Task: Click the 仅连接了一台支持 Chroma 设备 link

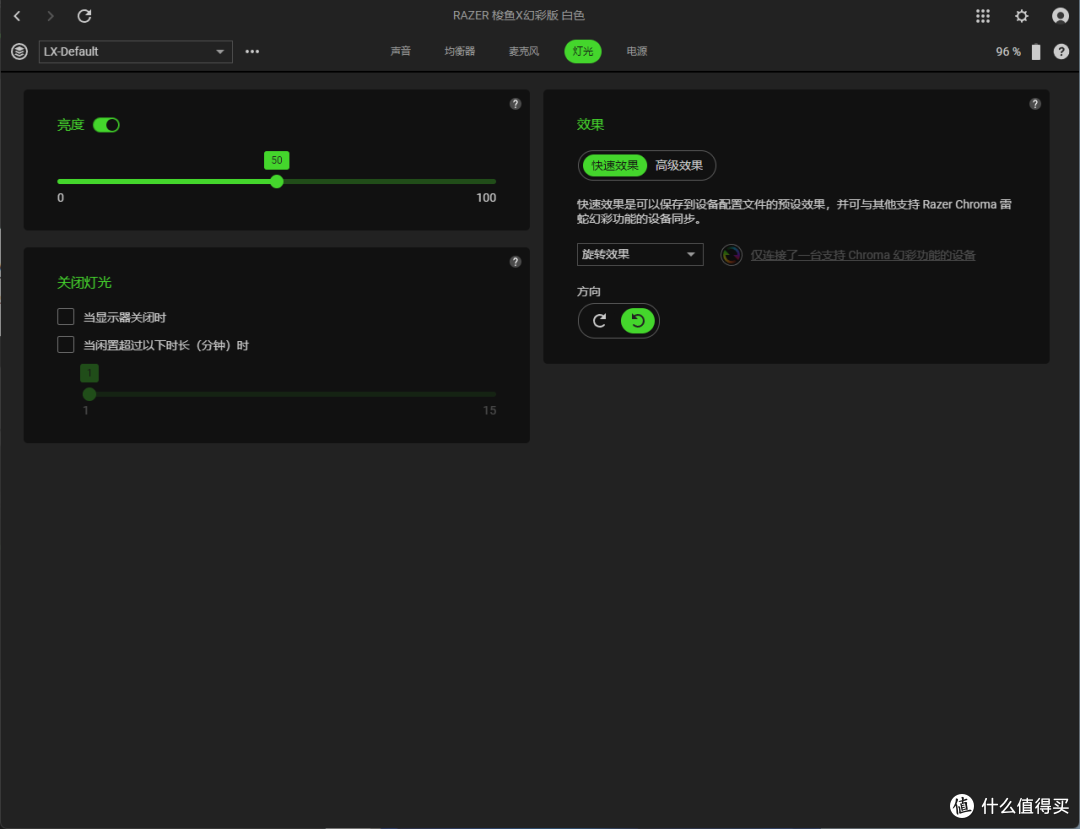Action: [x=863, y=255]
